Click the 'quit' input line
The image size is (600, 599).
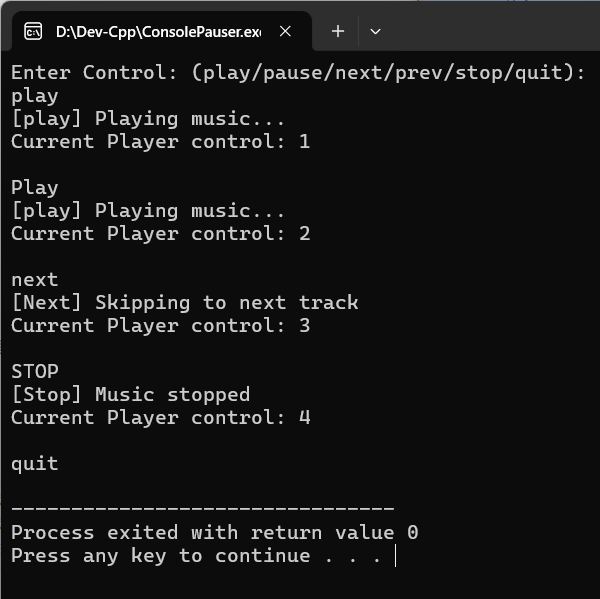(x=35, y=464)
